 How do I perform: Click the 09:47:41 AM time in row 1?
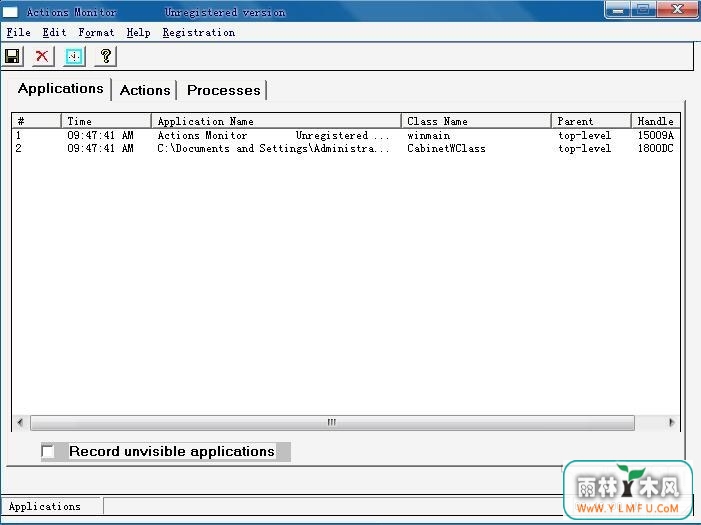pos(101,135)
